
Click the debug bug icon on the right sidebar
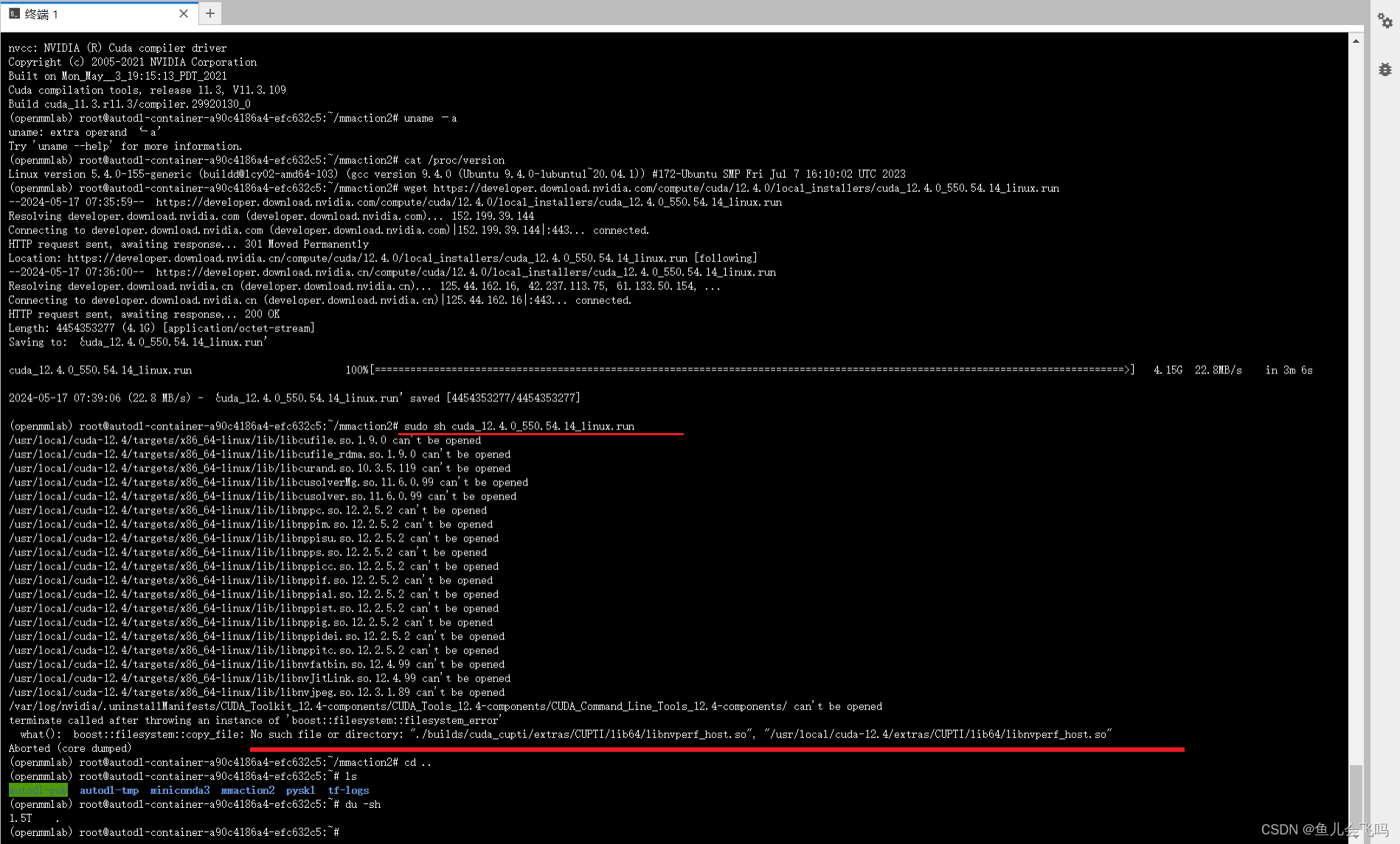point(1385,70)
